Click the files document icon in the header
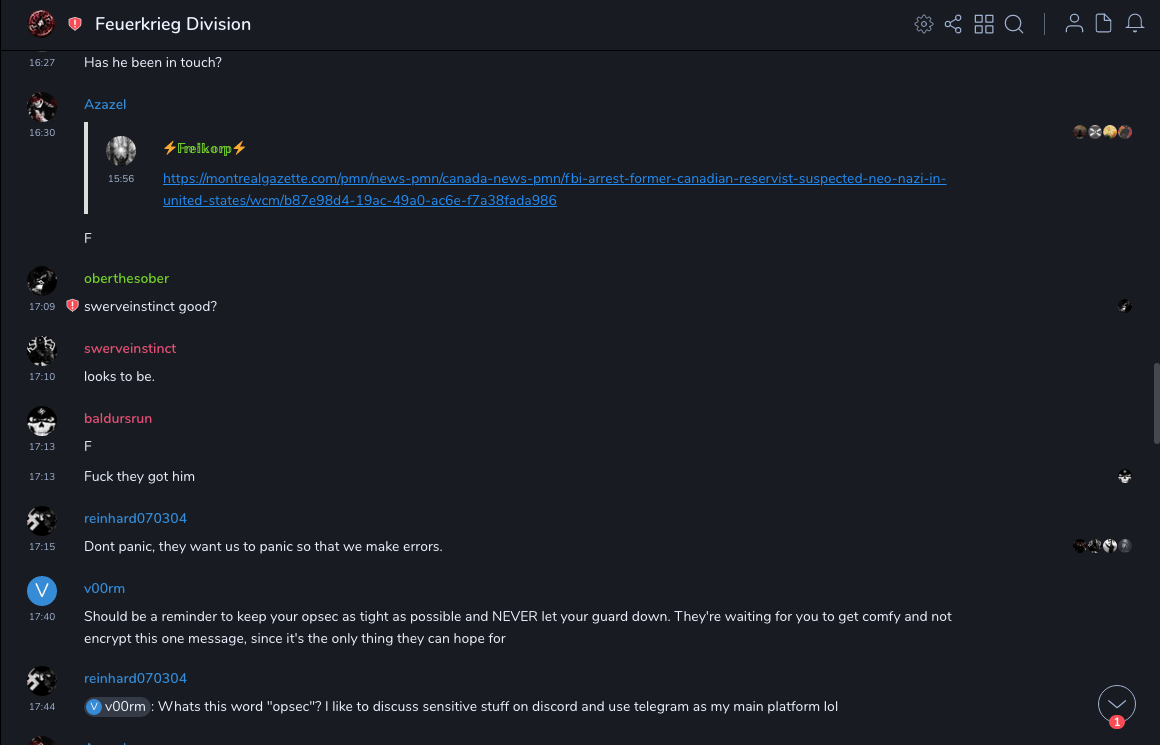Viewport: 1160px width, 745px height. (1104, 24)
